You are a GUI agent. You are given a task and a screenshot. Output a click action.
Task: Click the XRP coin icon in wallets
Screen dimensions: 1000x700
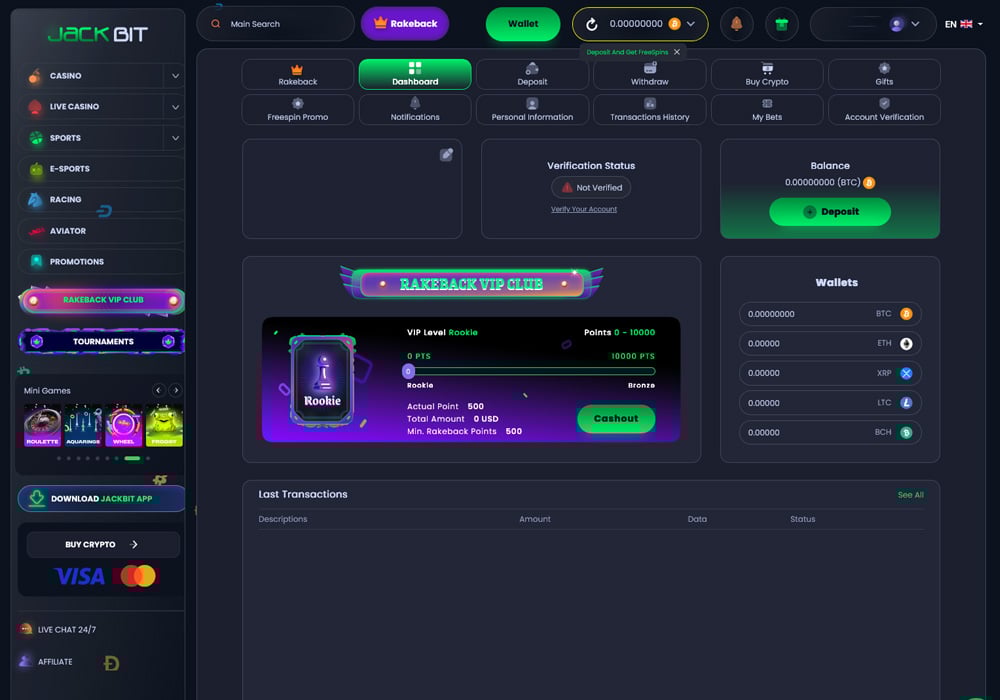click(906, 373)
